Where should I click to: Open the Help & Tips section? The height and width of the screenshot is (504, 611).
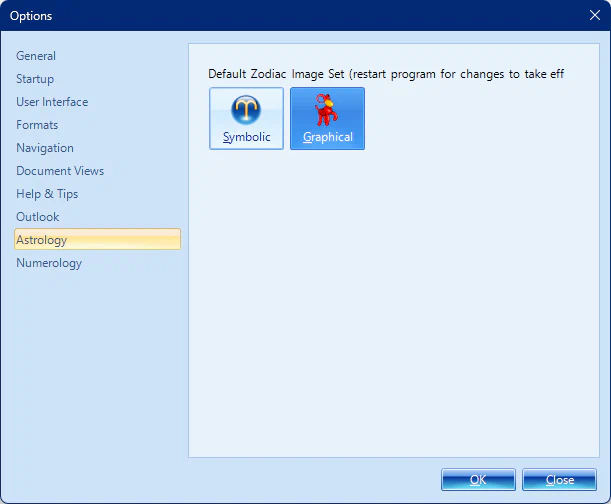click(47, 194)
